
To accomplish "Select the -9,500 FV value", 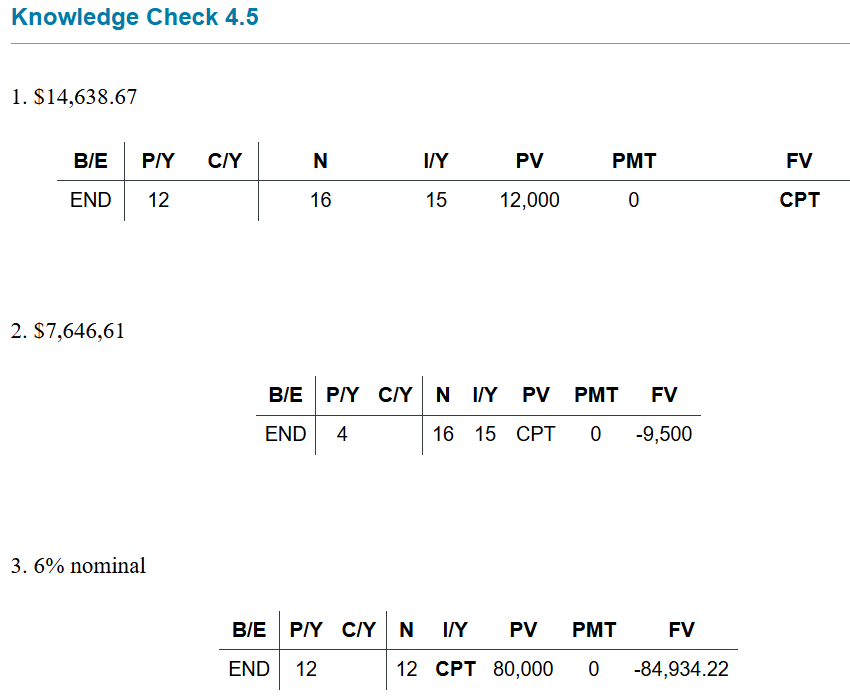I will point(664,434).
